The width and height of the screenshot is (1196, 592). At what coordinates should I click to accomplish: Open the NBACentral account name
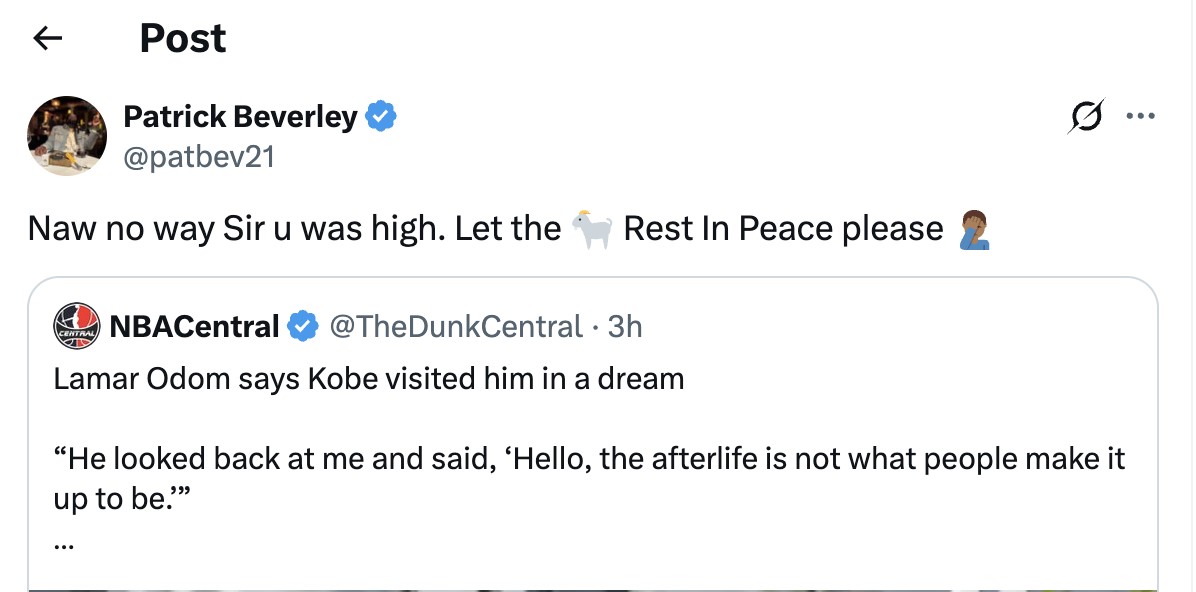click(x=194, y=326)
